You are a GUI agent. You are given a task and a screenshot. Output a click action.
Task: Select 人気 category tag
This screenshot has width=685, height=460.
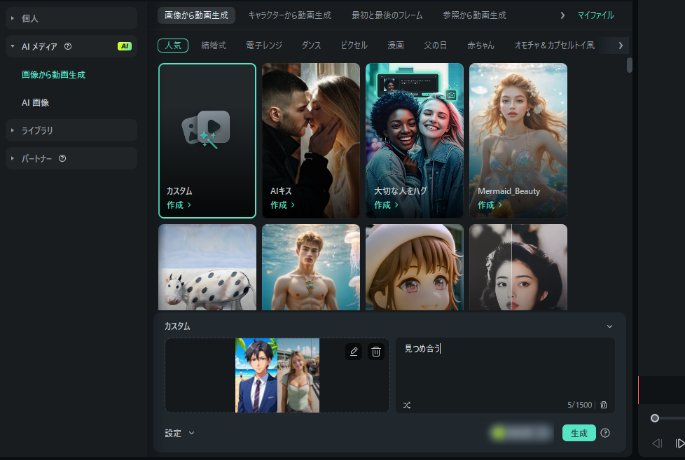(x=173, y=45)
